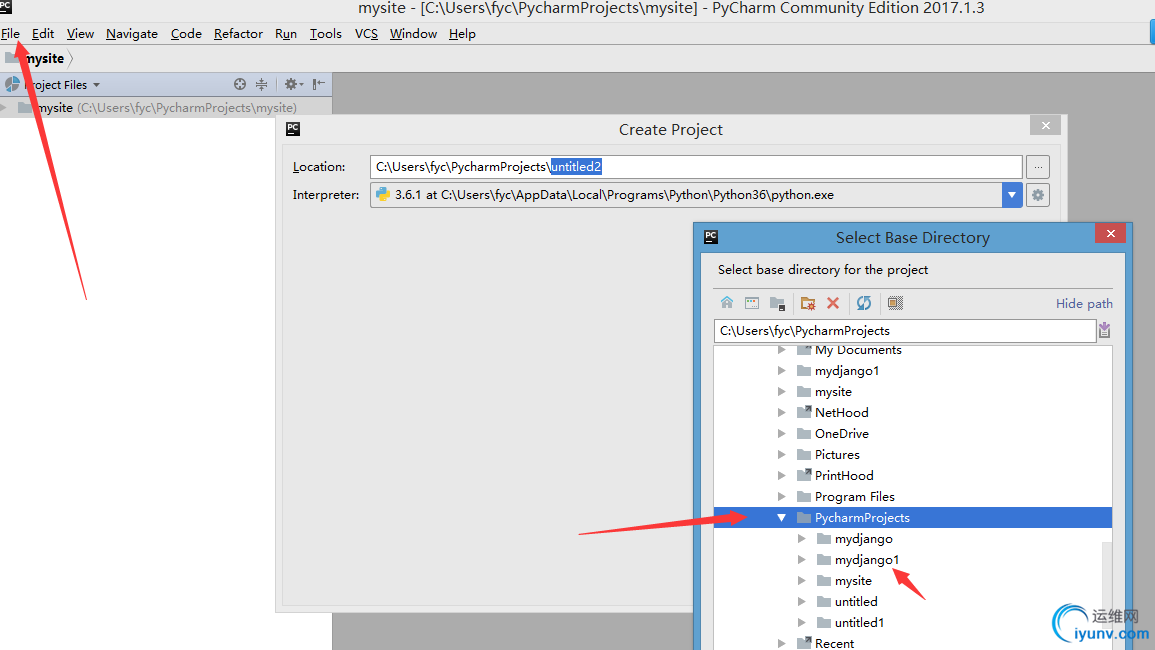Screen dimensions: 1155x650
Task: Click Scroll from Source icon in Project panel
Action: pyautogui.click(x=239, y=85)
